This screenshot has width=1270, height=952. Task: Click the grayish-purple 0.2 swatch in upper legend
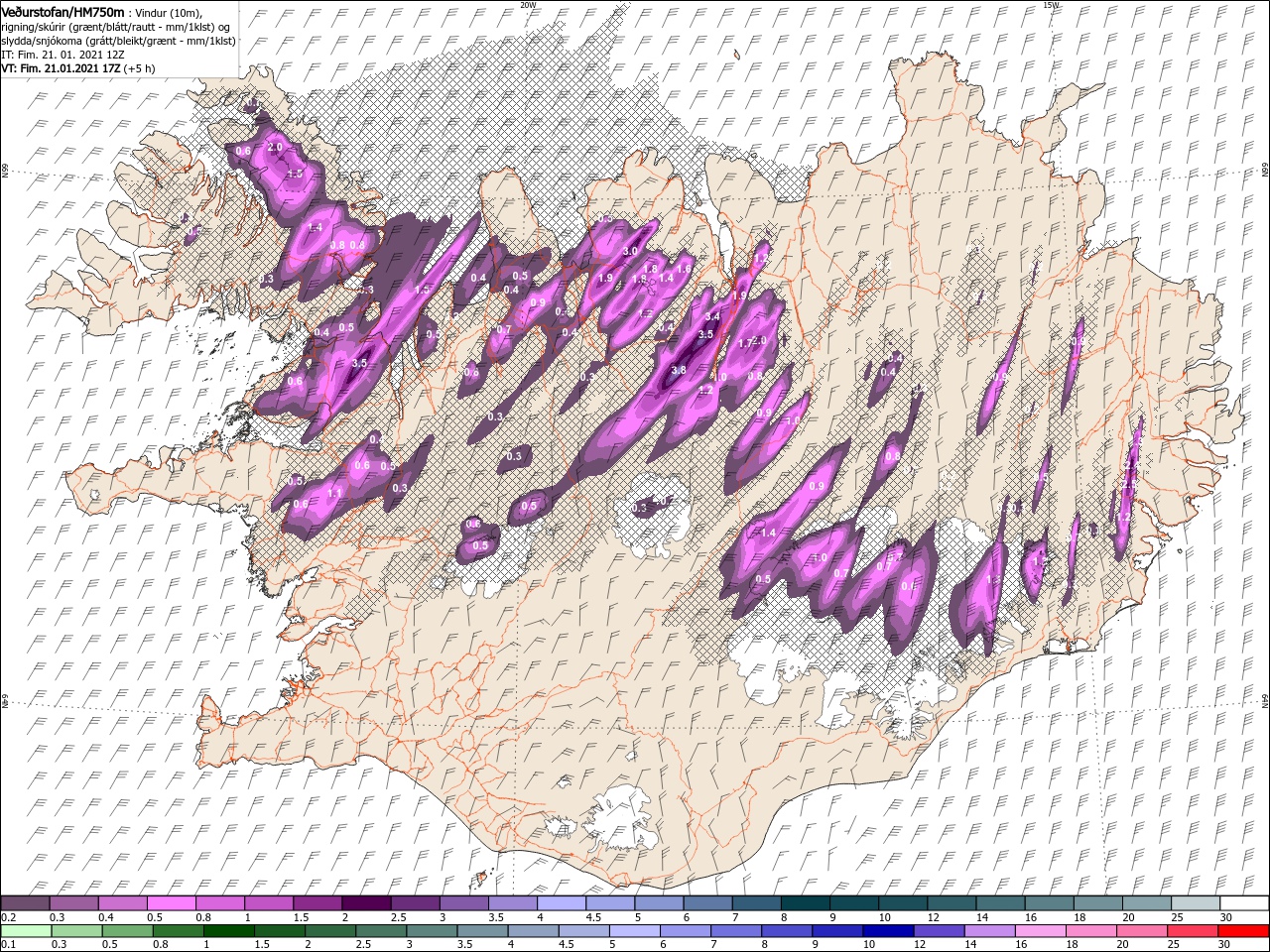tap(25, 902)
